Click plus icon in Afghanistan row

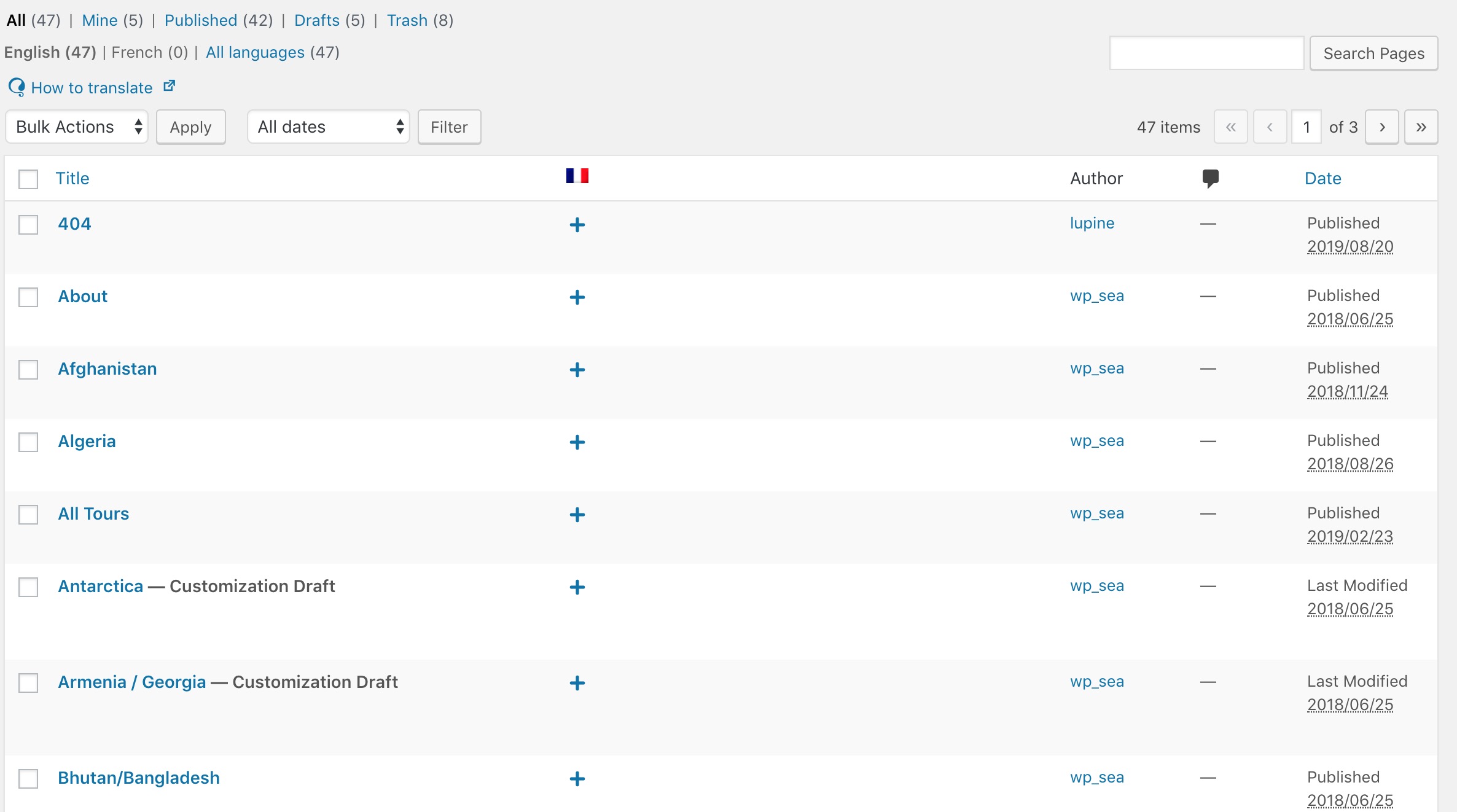(577, 370)
